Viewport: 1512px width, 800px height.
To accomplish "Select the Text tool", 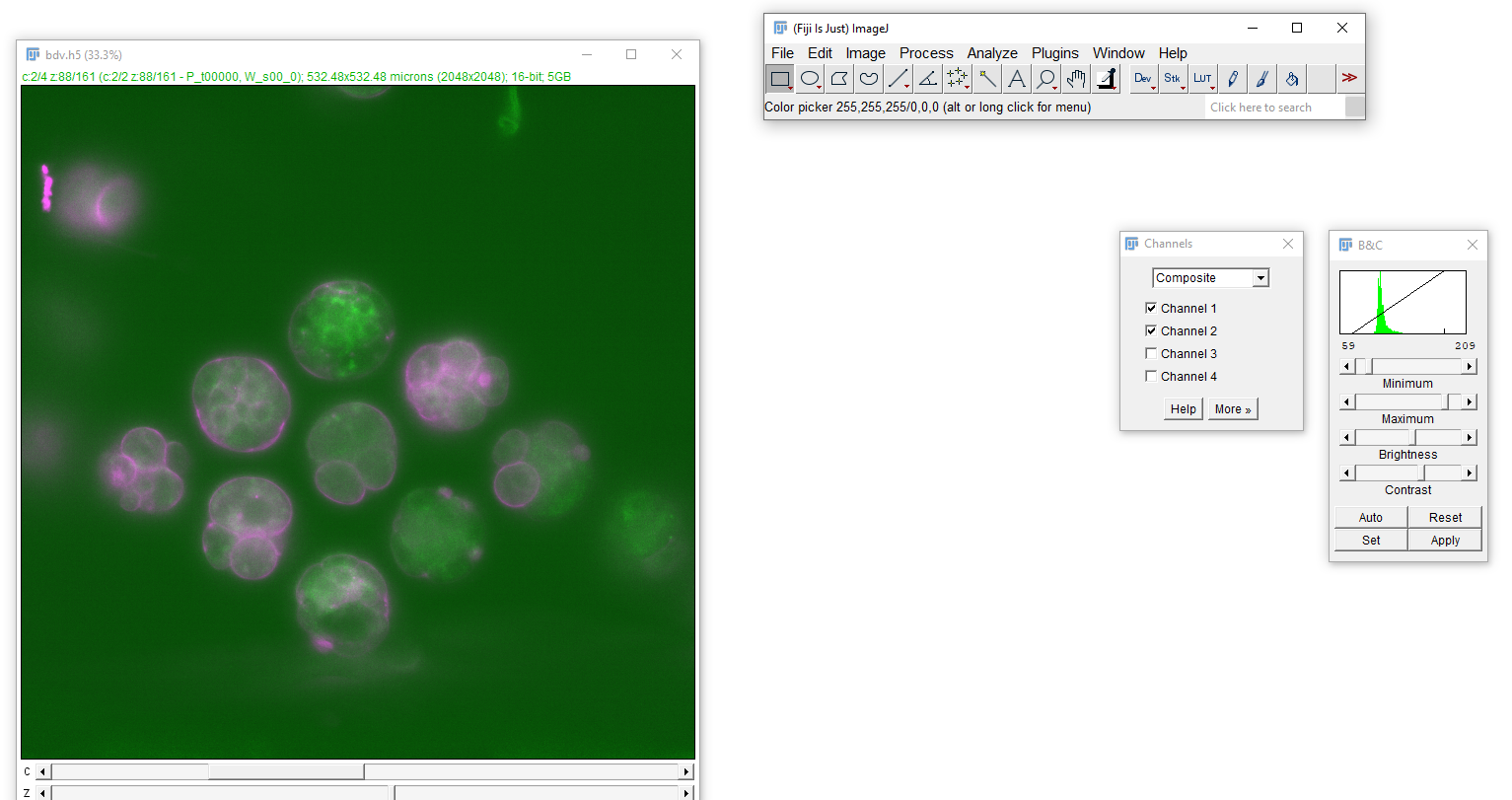I will (x=1017, y=79).
